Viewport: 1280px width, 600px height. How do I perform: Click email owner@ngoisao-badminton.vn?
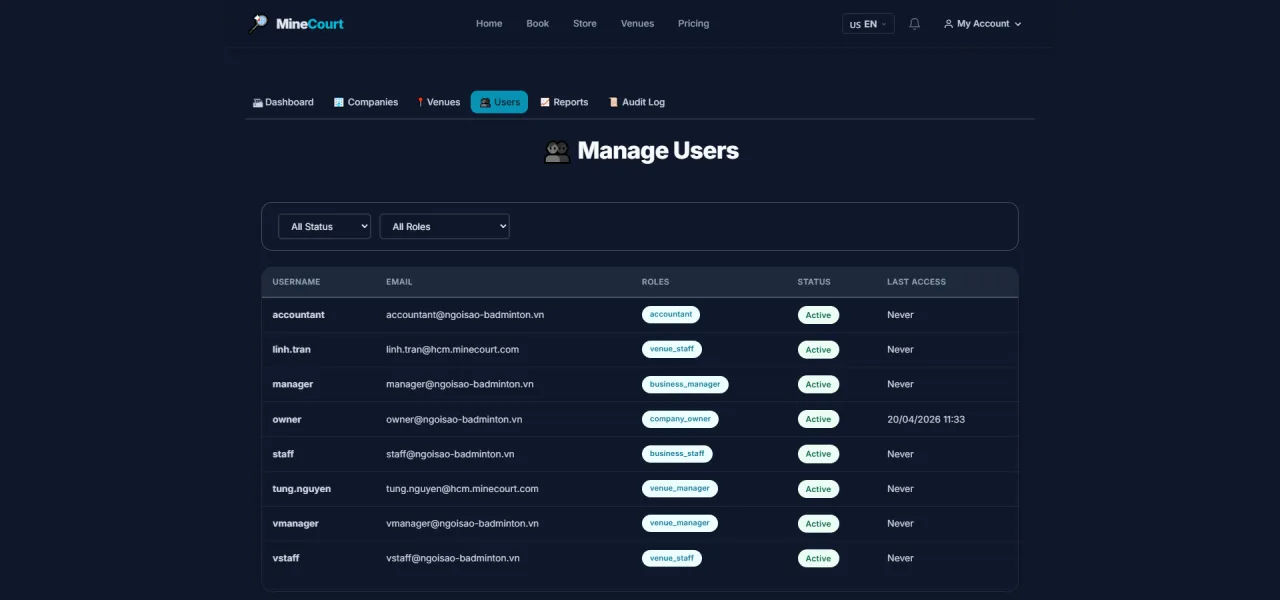pos(454,419)
